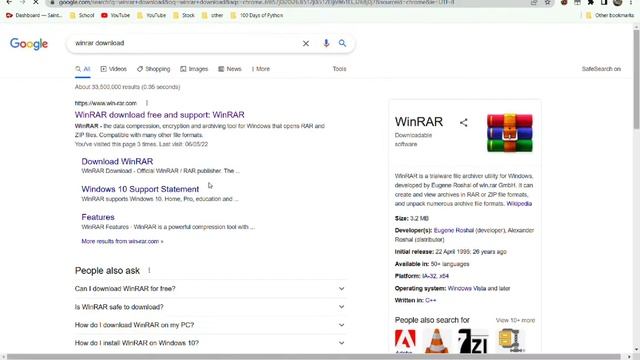Open 7-Zip icon in related searches

[x=473, y=341]
